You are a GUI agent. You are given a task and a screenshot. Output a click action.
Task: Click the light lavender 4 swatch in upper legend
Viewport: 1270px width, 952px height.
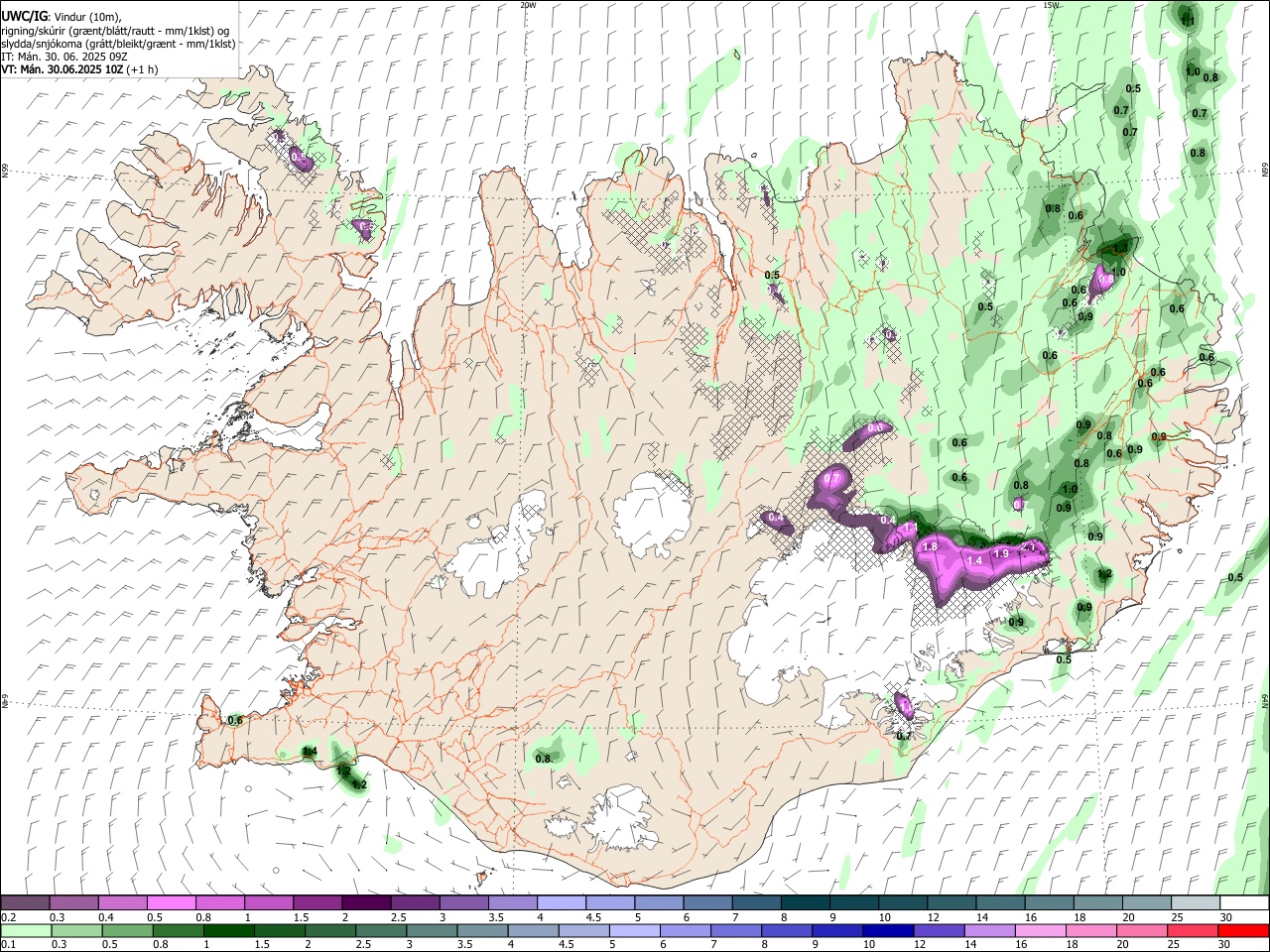pyautogui.click(x=561, y=902)
